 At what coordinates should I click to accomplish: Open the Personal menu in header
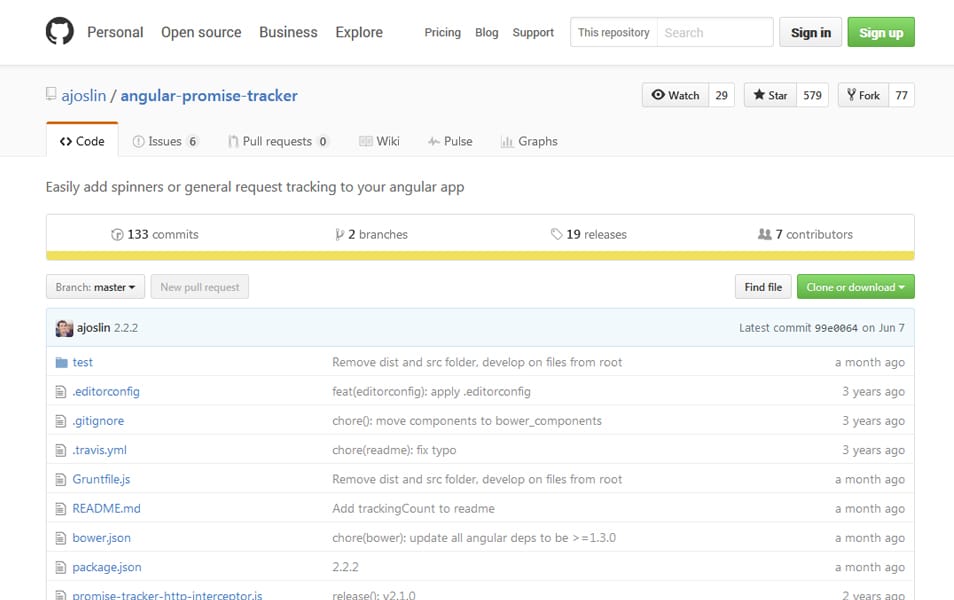tap(115, 32)
